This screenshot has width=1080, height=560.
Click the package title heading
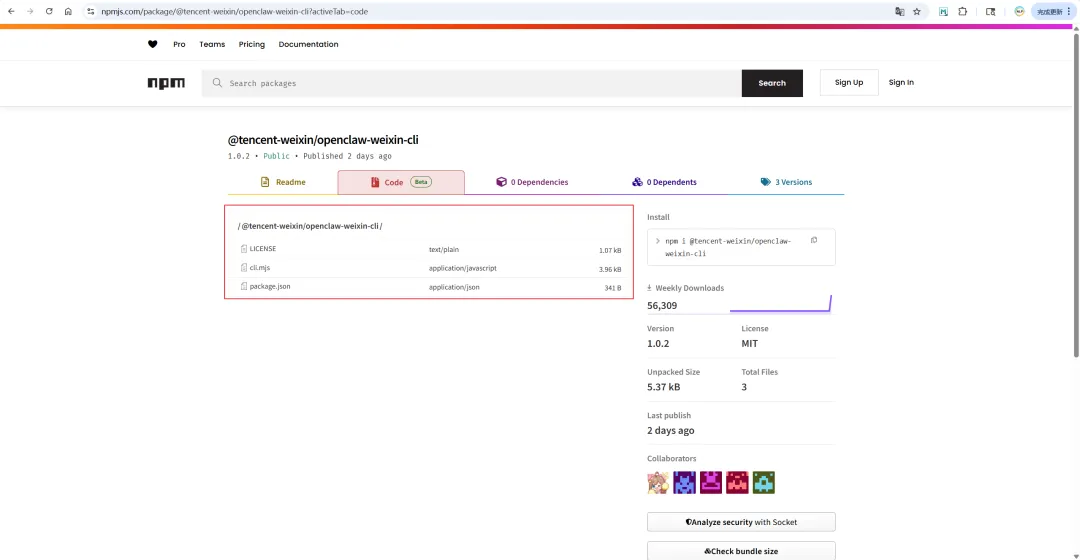point(323,140)
